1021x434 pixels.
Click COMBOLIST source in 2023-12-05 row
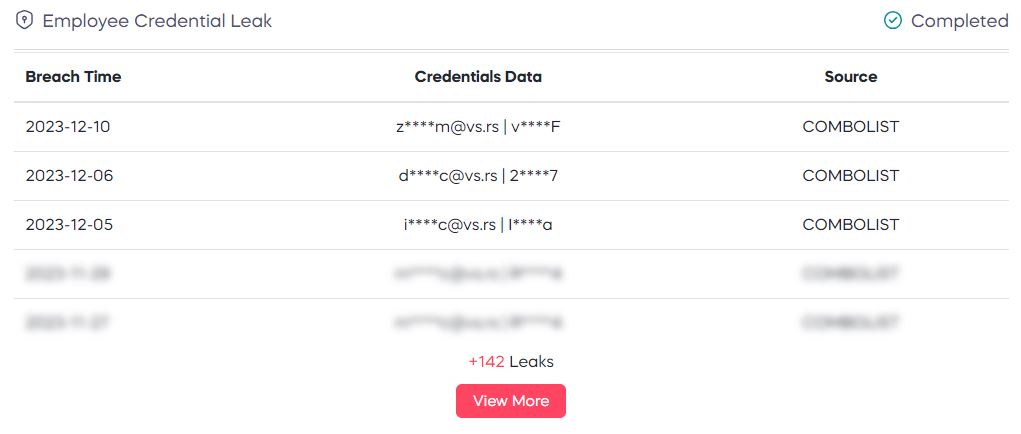[850, 224]
